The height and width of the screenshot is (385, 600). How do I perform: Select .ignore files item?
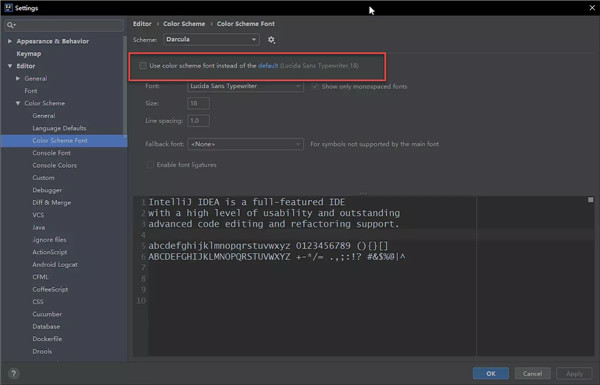pos(49,240)
